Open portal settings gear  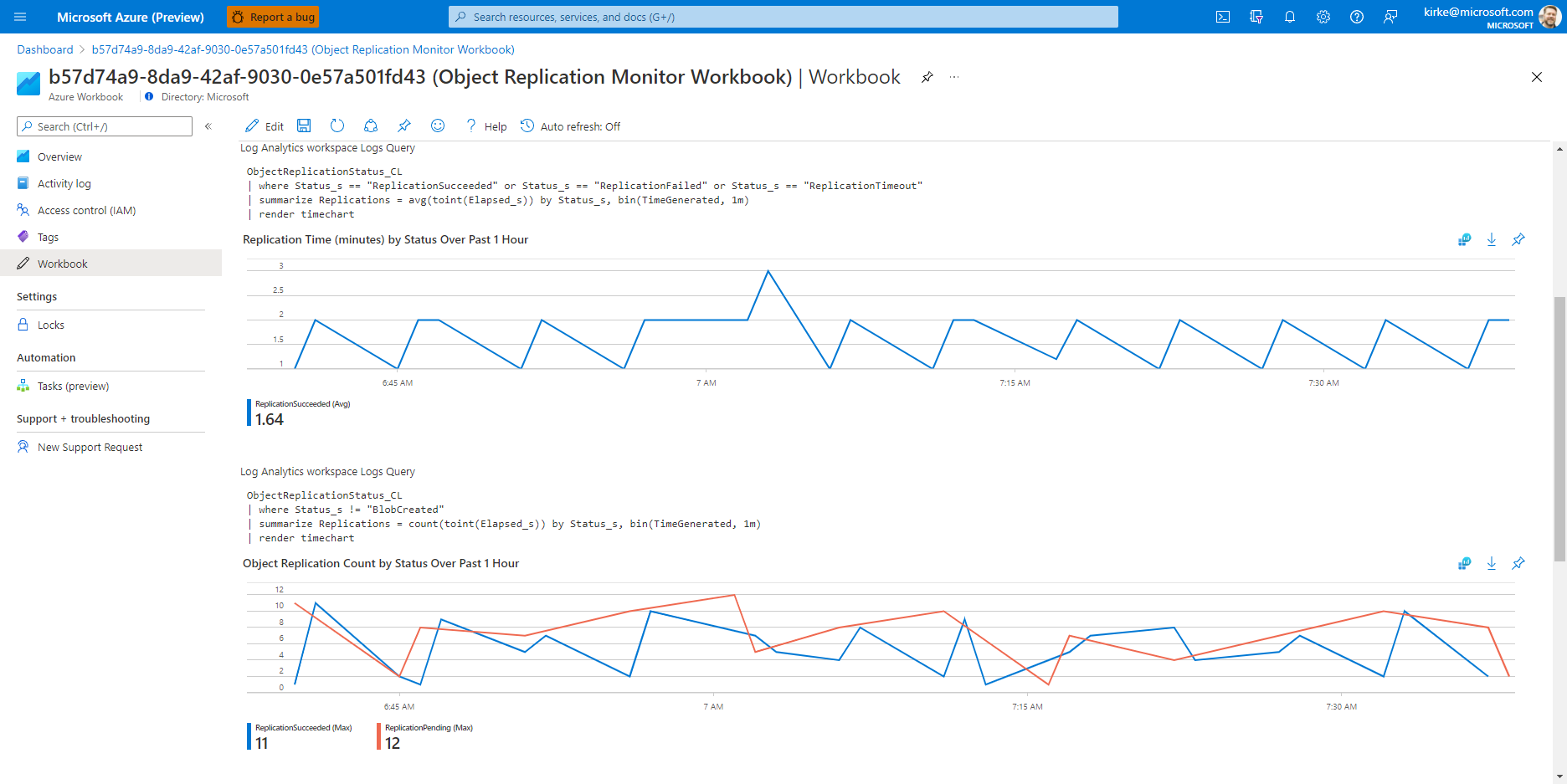click(1323, 17)
